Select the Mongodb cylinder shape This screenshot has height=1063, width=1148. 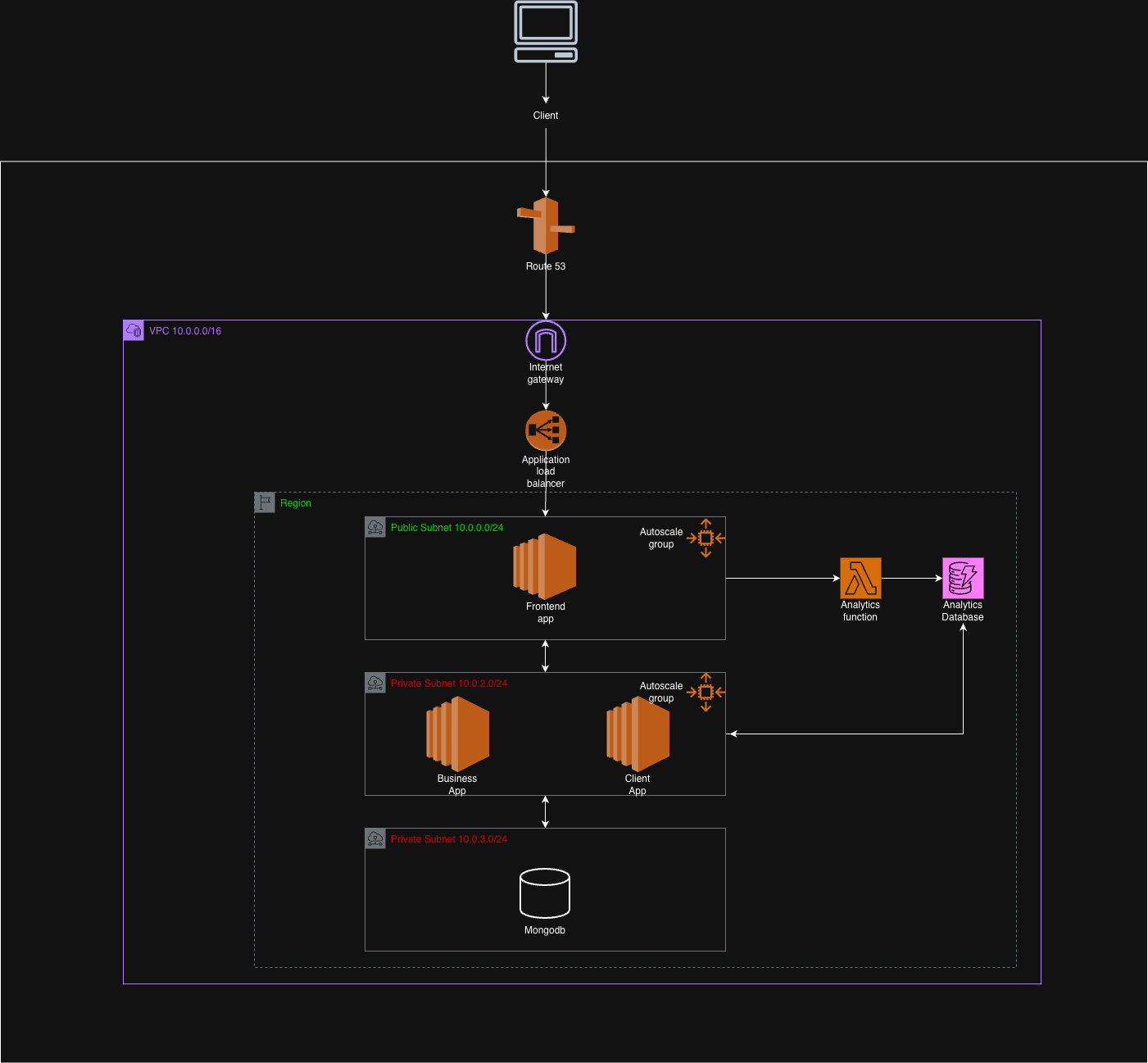[x=545, y=893]
